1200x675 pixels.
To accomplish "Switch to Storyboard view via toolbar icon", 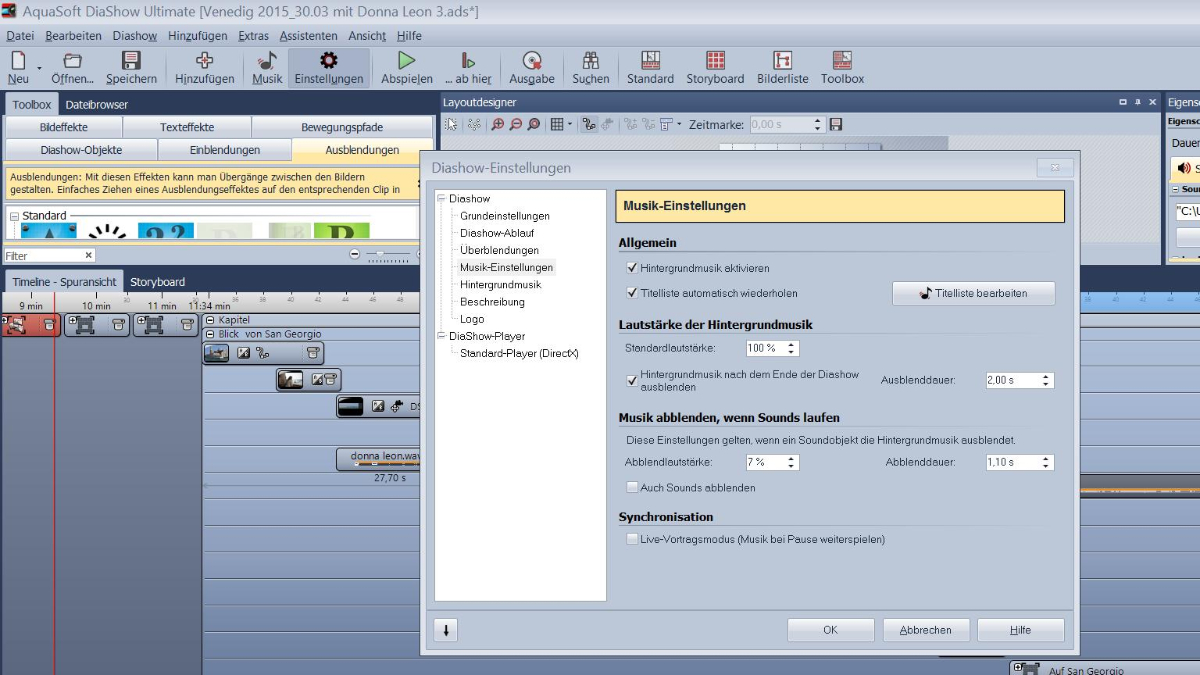I will tap(715, 66).
